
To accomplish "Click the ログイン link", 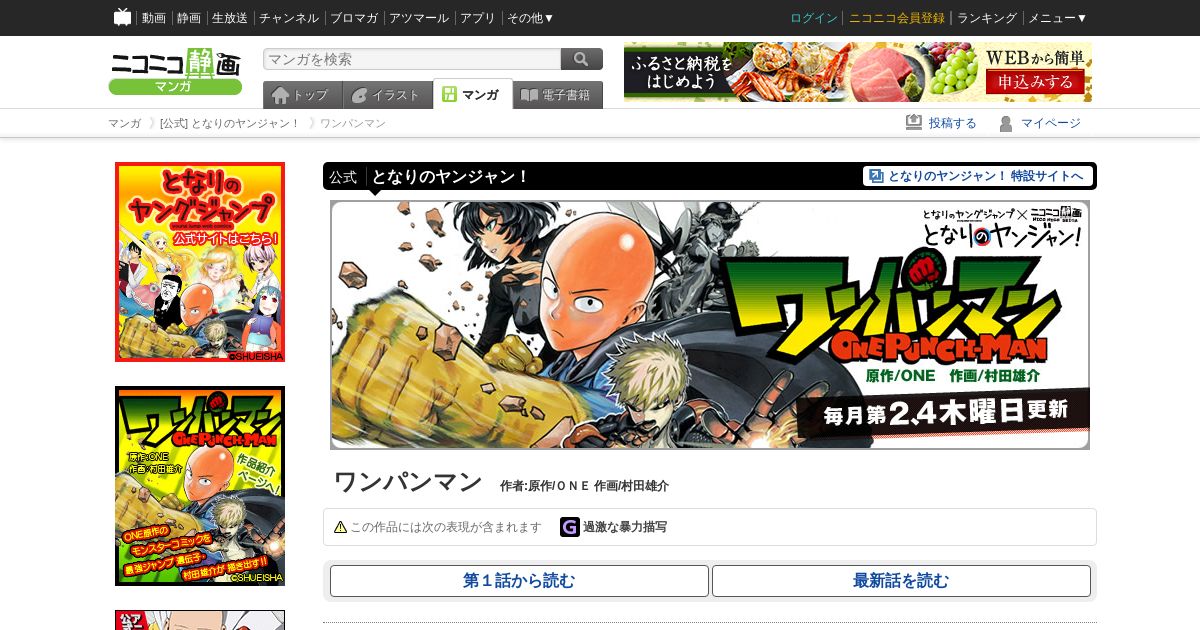I will coord(814,18).
